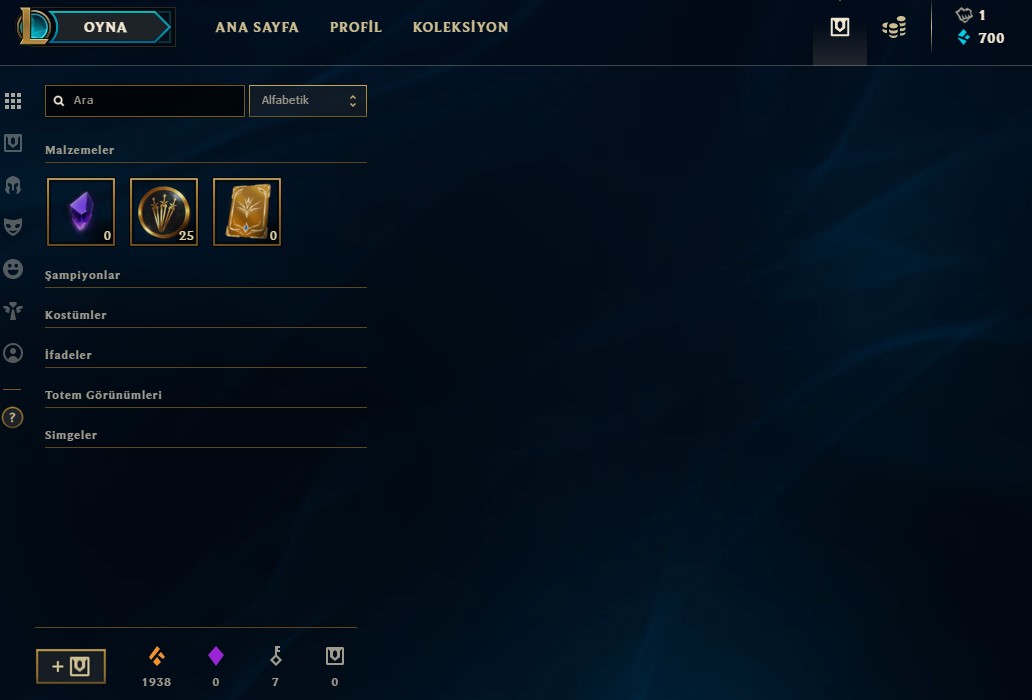Filter loot by ward skins icon
This screenshot has height=700, width=1032.
(x=13, y=311)
